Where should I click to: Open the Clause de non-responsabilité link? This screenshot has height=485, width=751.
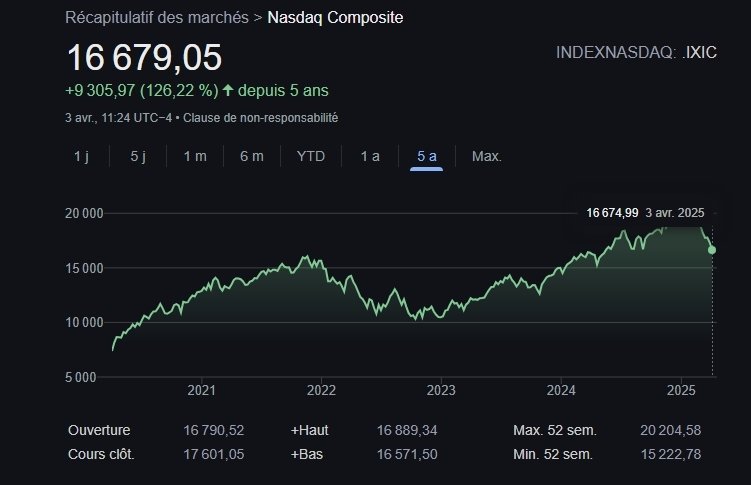(261, 118)
